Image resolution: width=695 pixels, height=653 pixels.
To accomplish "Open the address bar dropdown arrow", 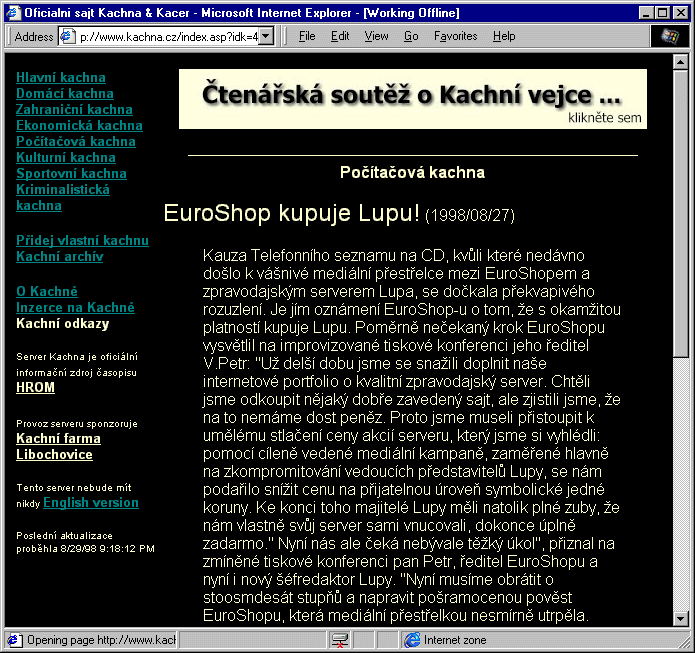I will tap(266, 36).
